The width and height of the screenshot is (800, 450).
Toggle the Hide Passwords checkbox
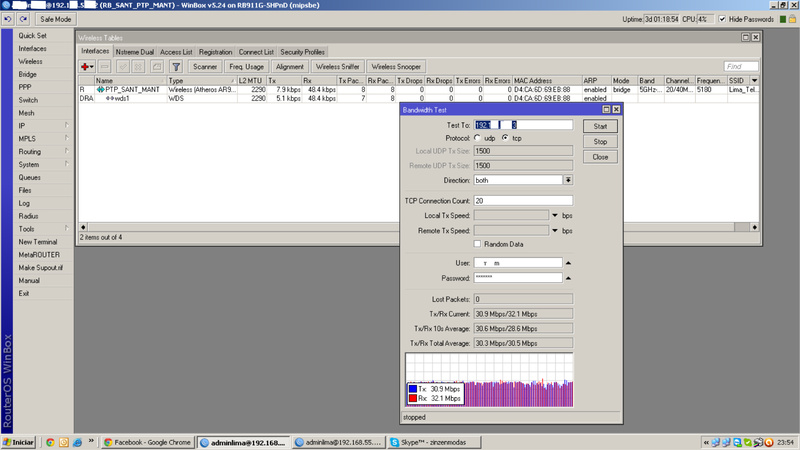pos(722,19)
